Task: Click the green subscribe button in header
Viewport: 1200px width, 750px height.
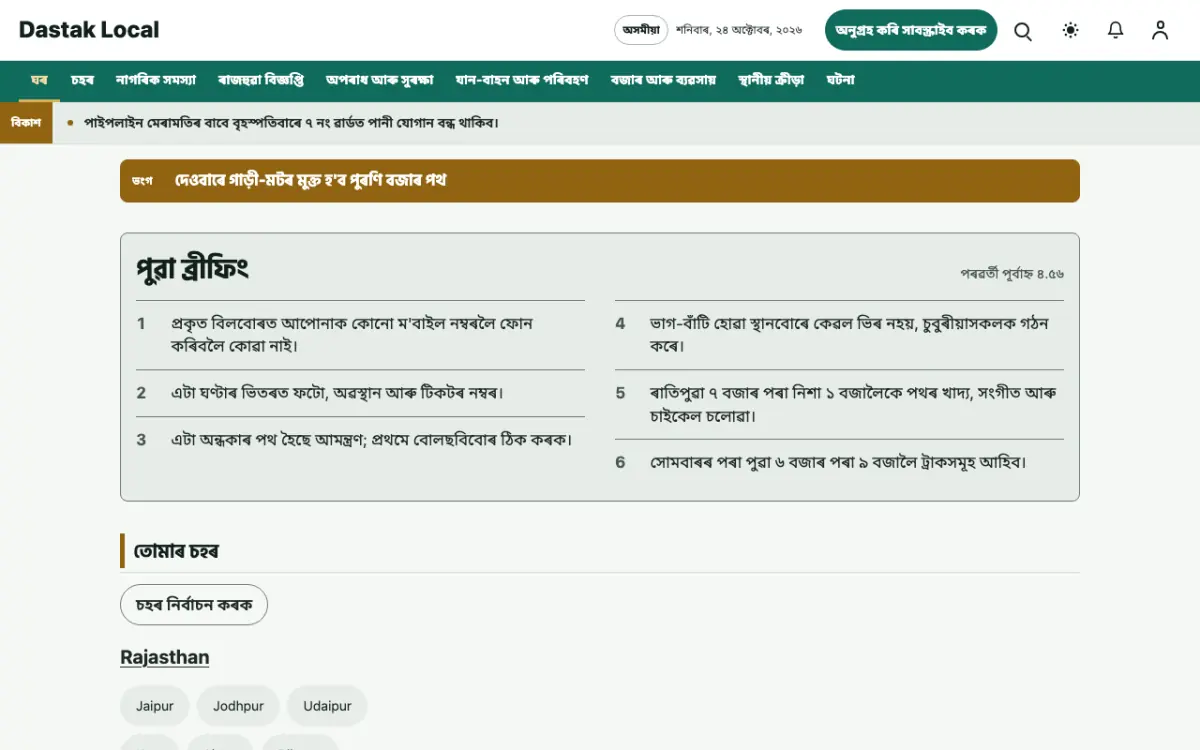Action: click(911, 30)
